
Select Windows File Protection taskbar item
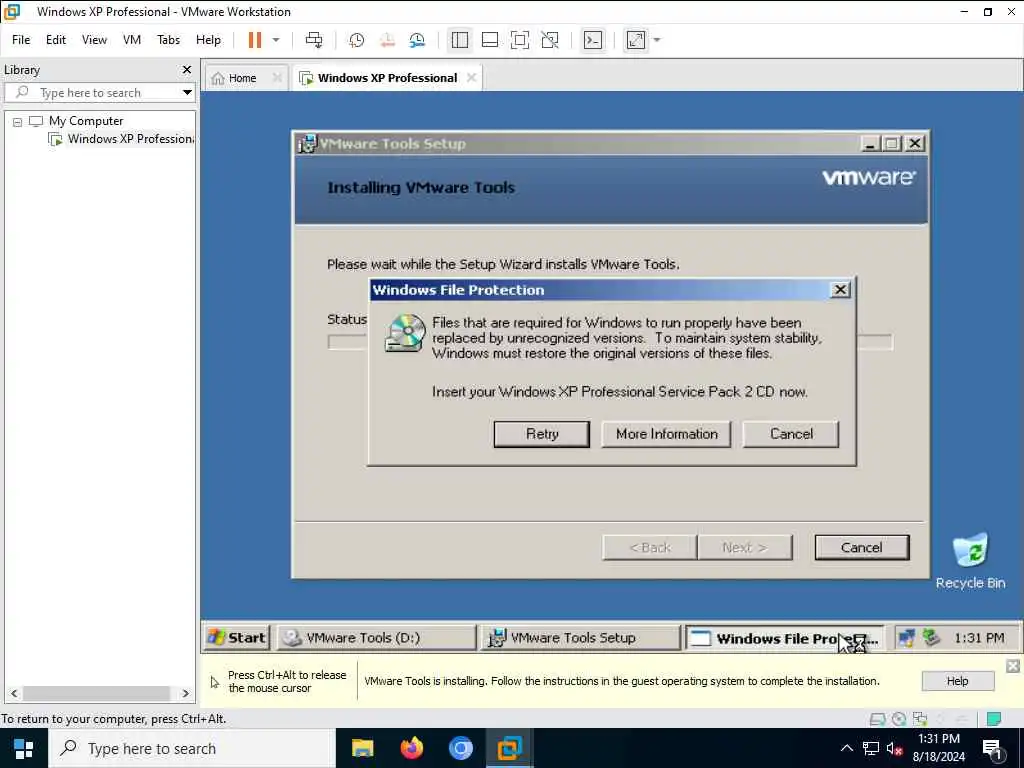point(784,638)
